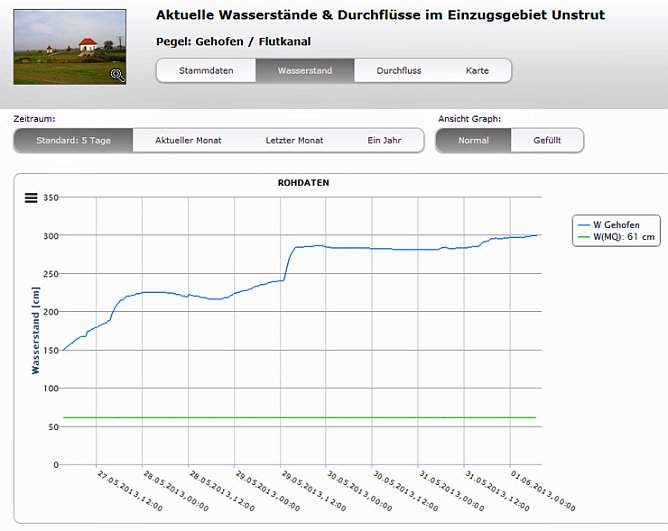Click the magnifier icon on station photo
This screenshot has width=668, height=531.
tap(117, 74)
